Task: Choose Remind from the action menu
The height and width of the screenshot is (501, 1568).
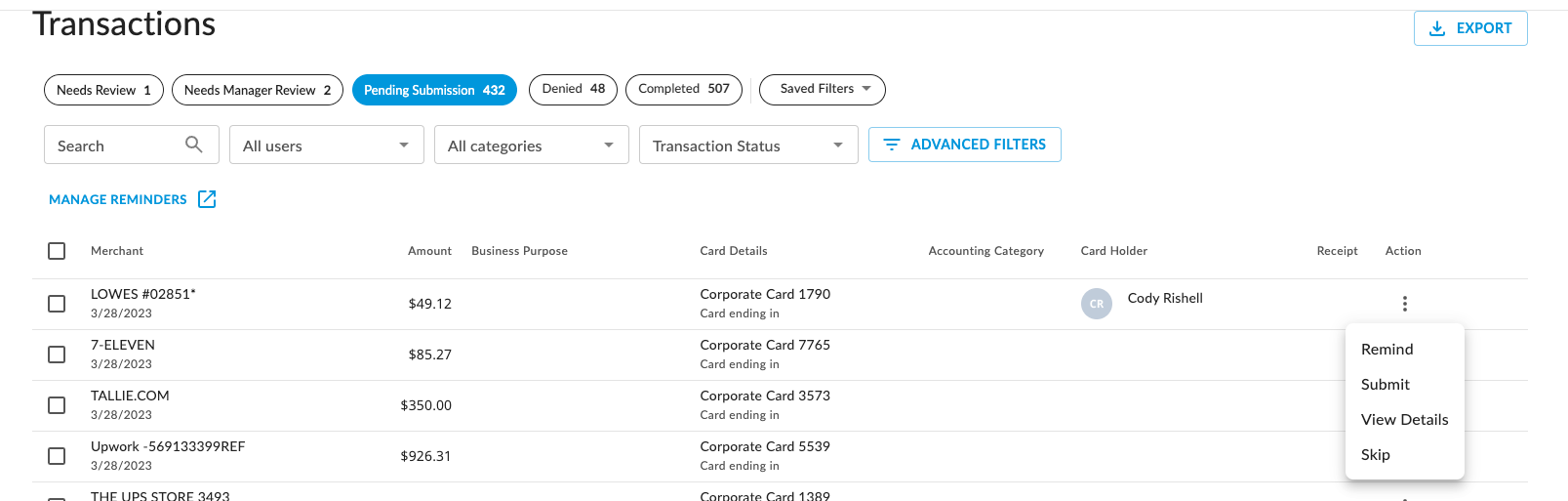Action: click(1387, 350)
